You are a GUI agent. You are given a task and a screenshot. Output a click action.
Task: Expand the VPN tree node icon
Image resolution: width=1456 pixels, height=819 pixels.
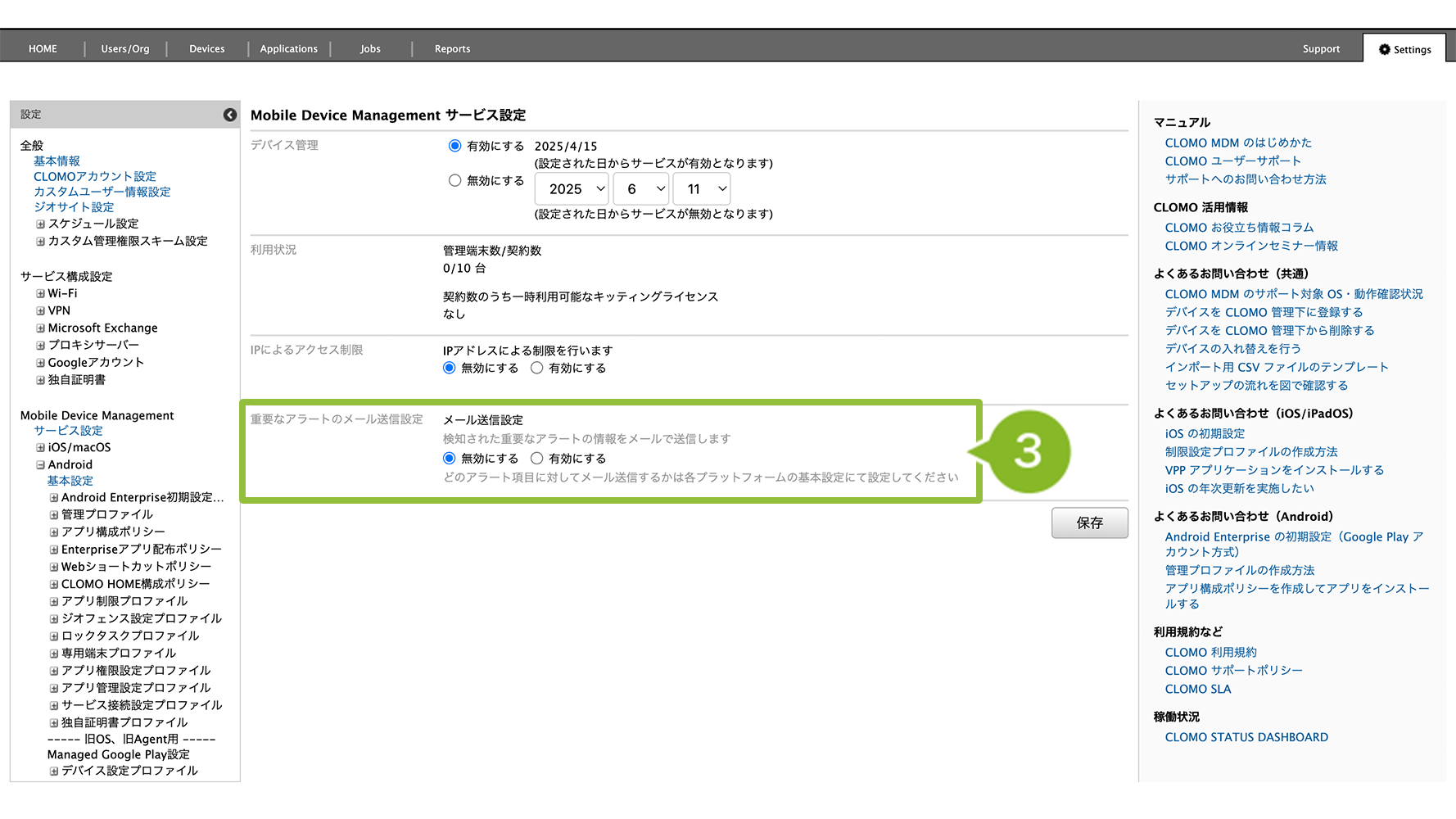click(40, 311)
